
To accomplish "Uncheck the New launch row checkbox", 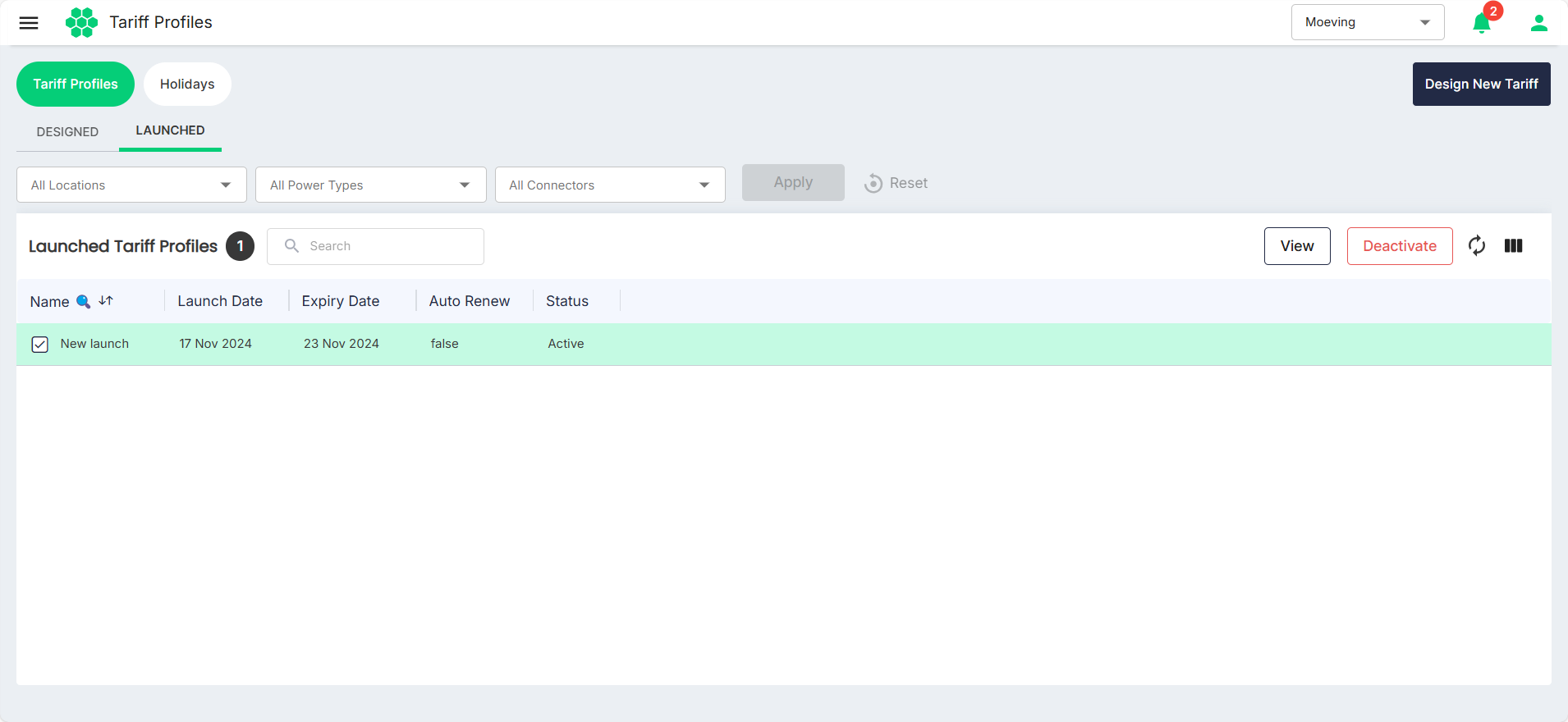I will click(x=40, y=345).
